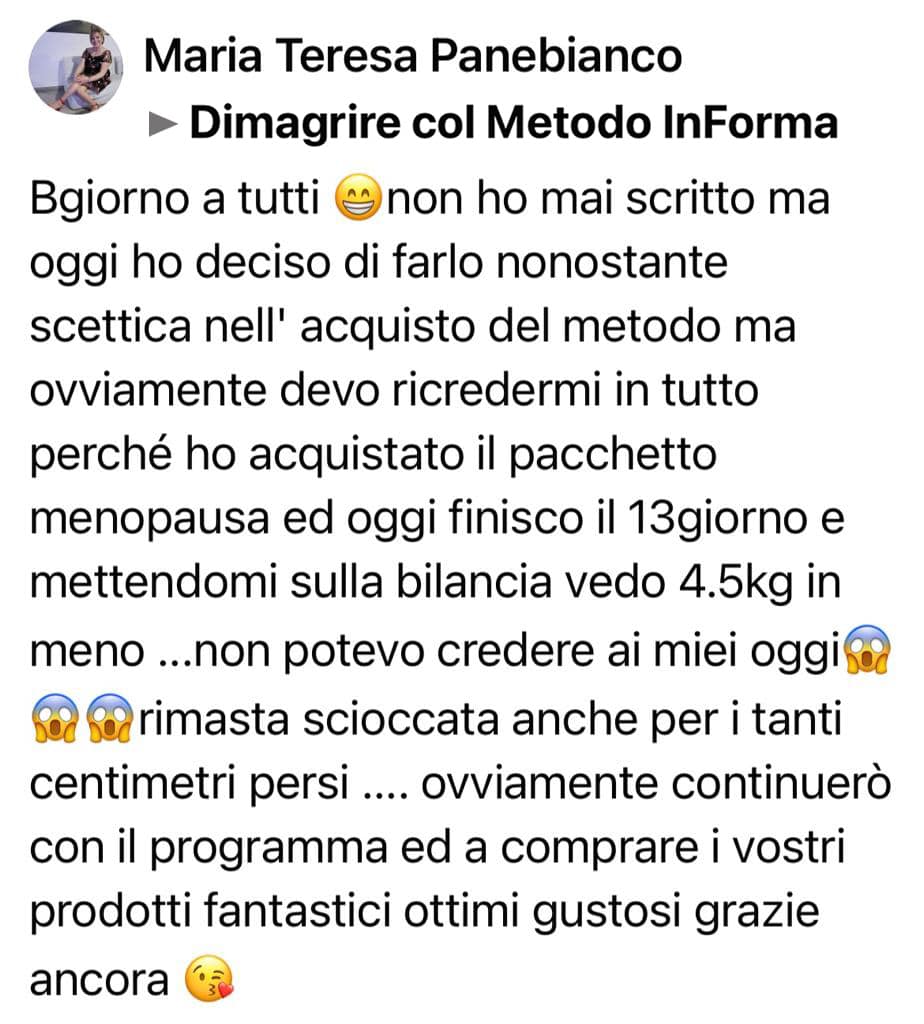The image size is (924, 1024).
Task: Click the scream emoji directly touching 'rimasta'
Action: click(x=110, y=718)
